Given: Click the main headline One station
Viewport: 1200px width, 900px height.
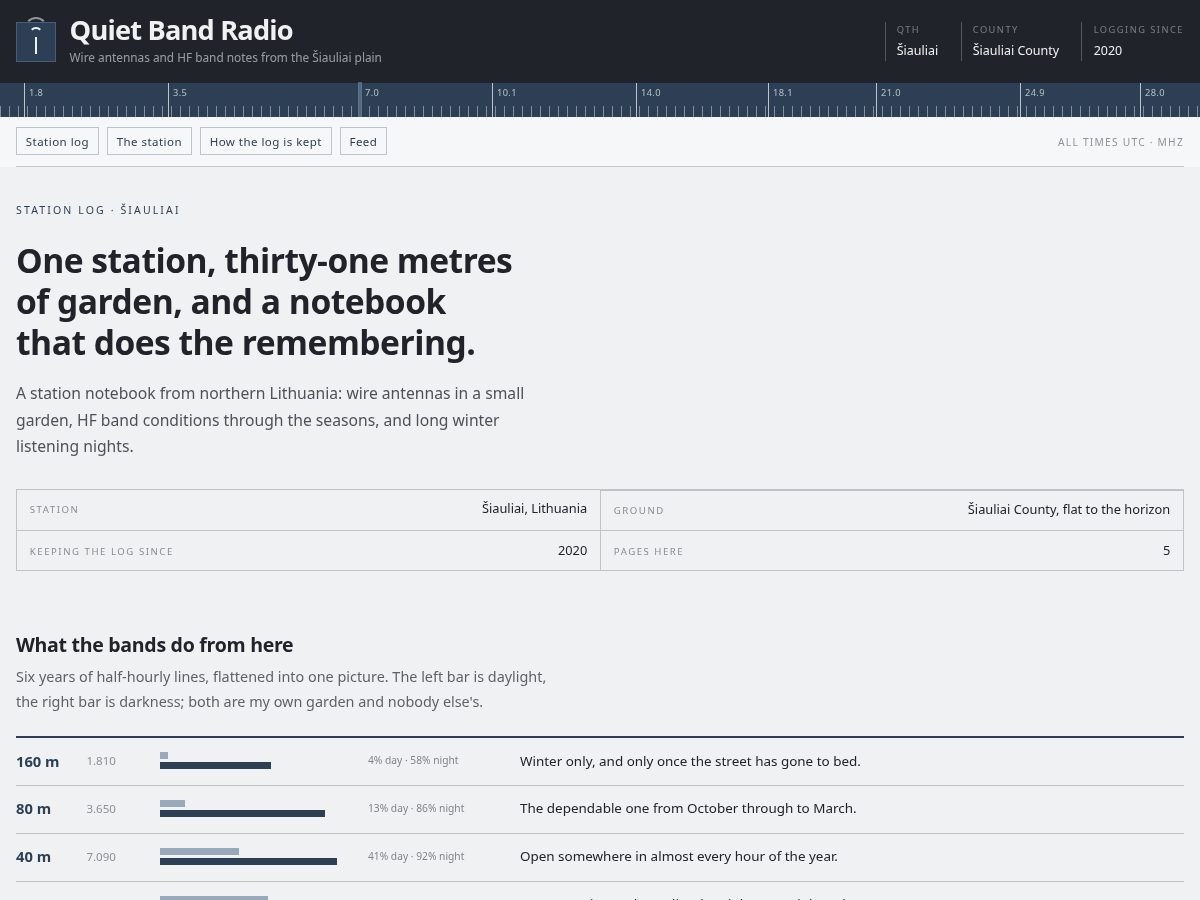Looking at the screenshot, I should (x=265, y=302).
